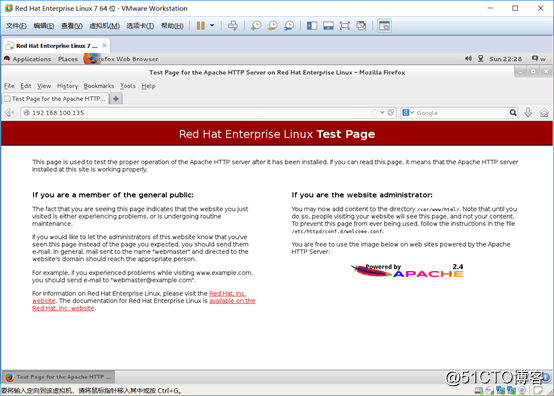Toggle the VMware library sidebar

312,25
